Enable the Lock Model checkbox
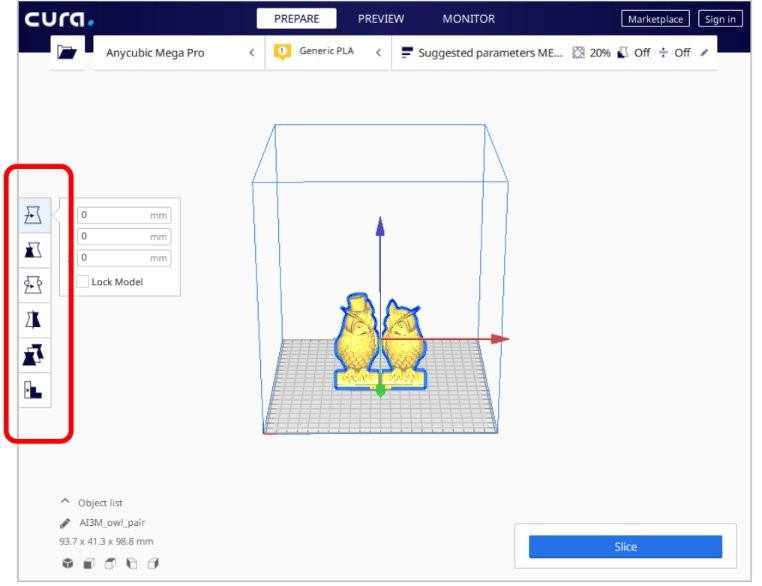This screenshot has height=586, width=762. [83, 282]
